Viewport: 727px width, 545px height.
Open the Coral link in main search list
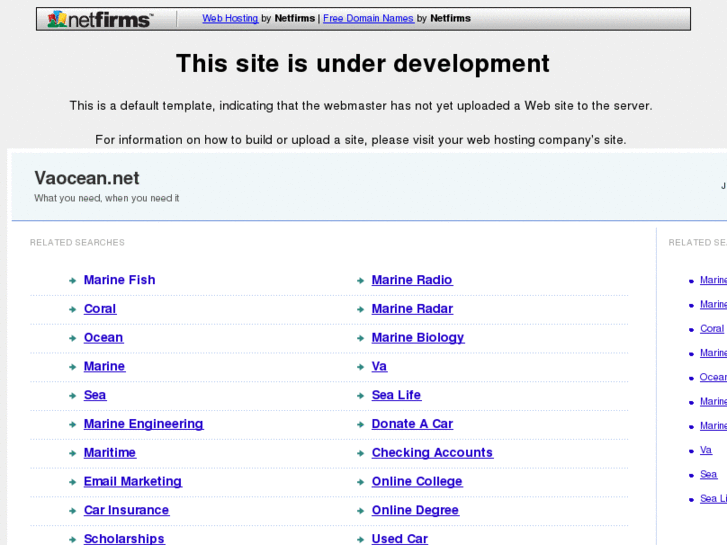(x=100, y=308)
